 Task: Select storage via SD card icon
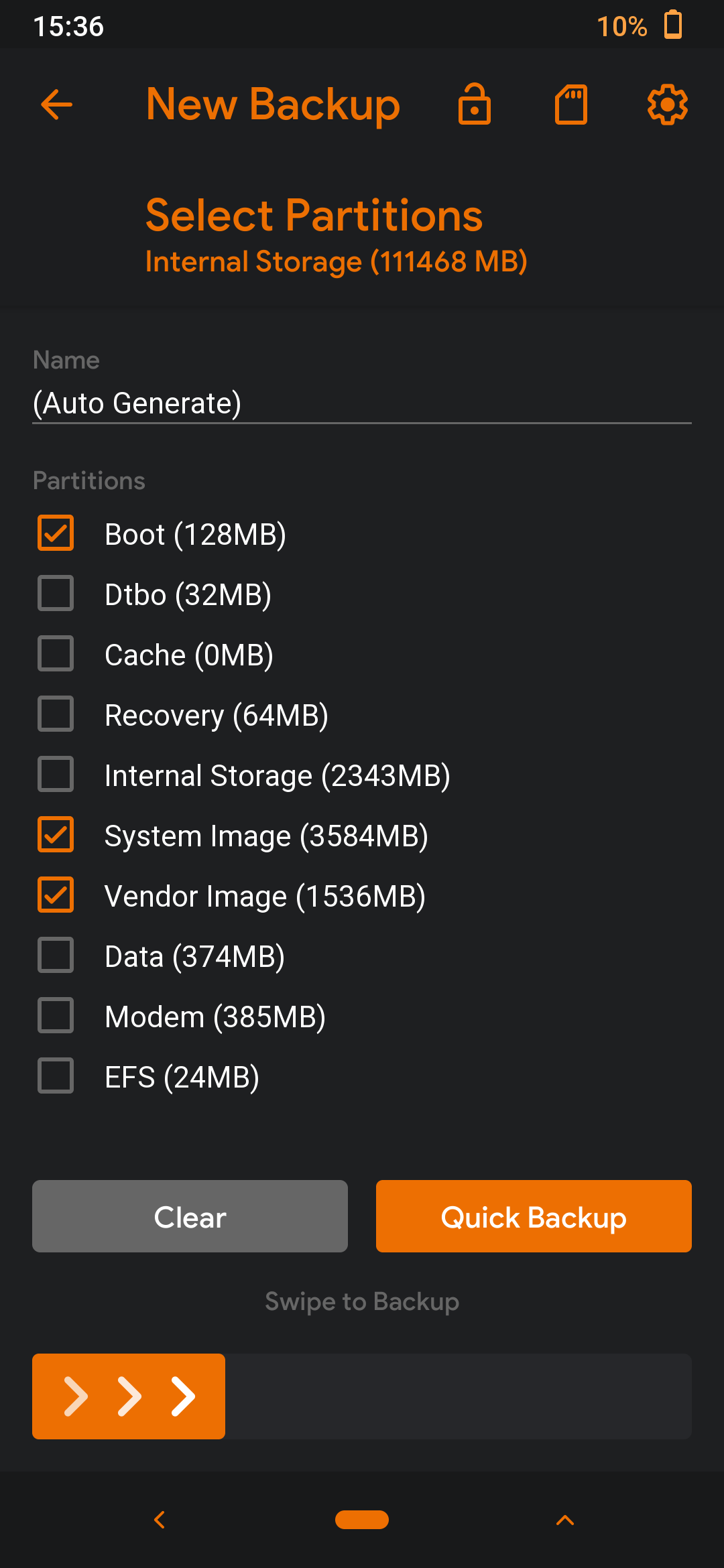point(571,105)
